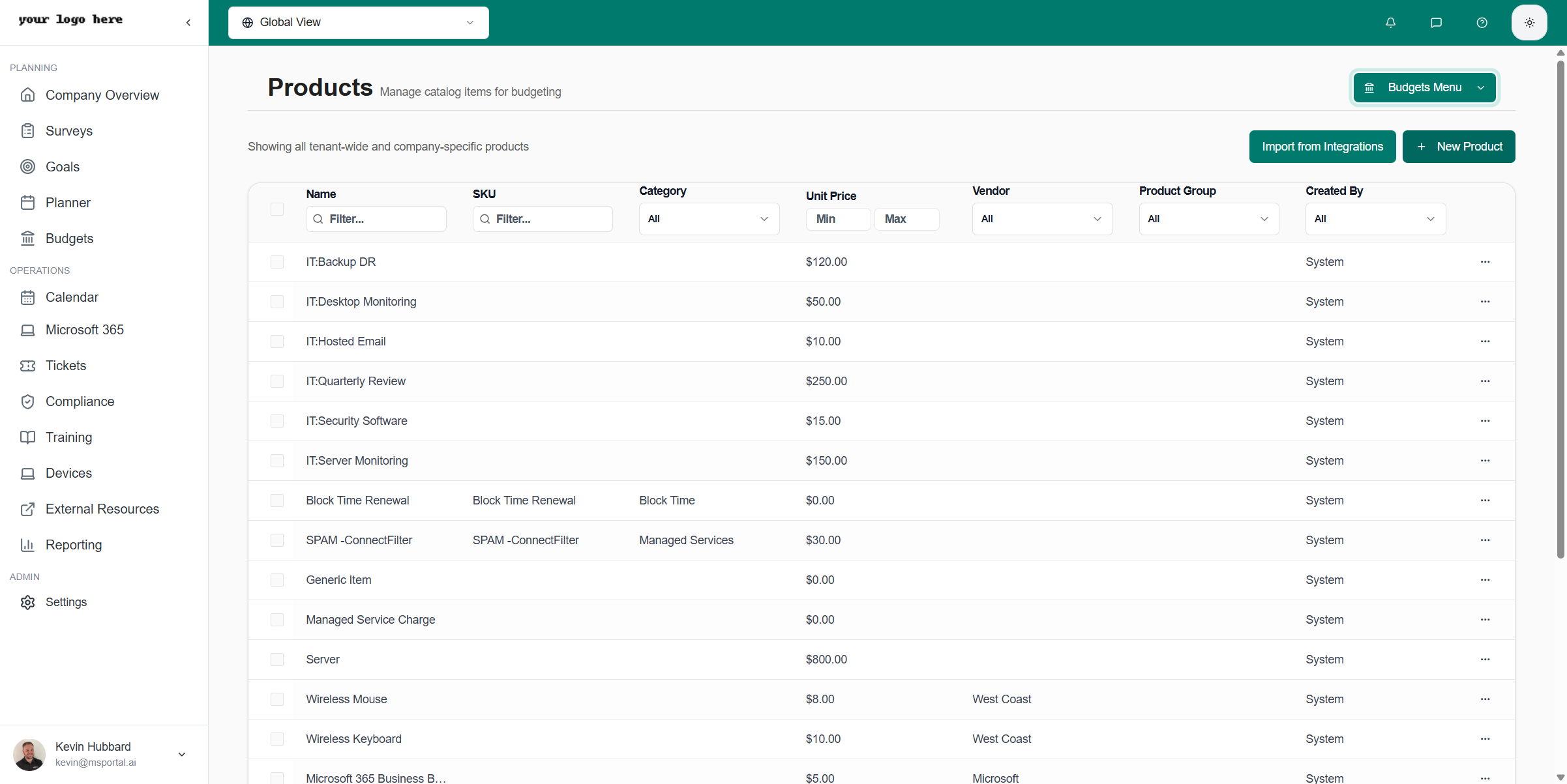The height and width of the screenshot is (784, 1567).
Task: Check the select-all checkbox in table header
Action: [x=277, y=209]
